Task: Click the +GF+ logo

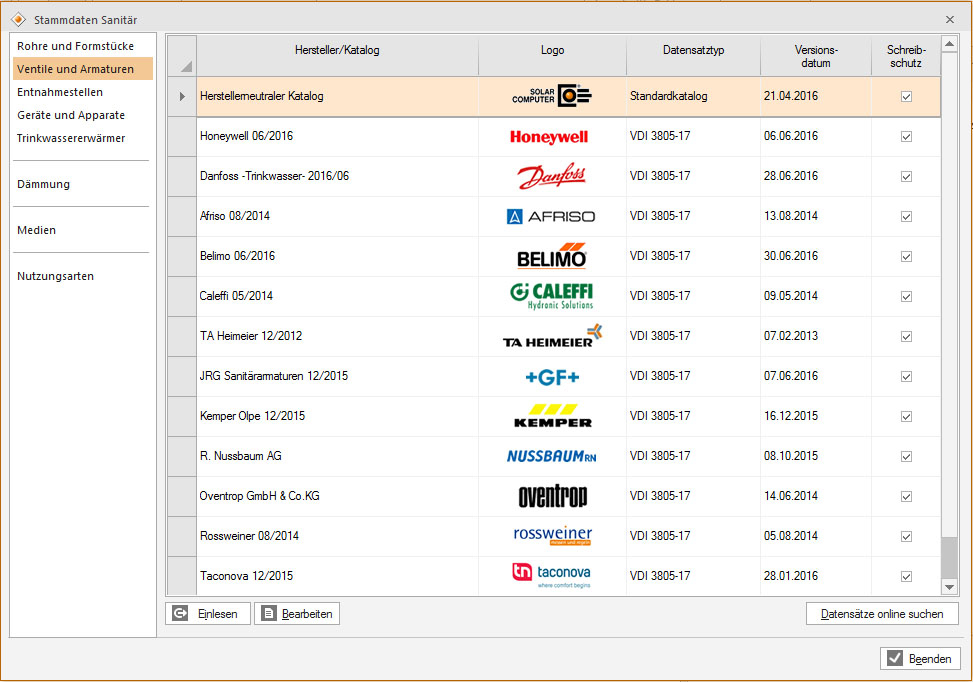Action: pyautogui.click(x=552, y=376)
